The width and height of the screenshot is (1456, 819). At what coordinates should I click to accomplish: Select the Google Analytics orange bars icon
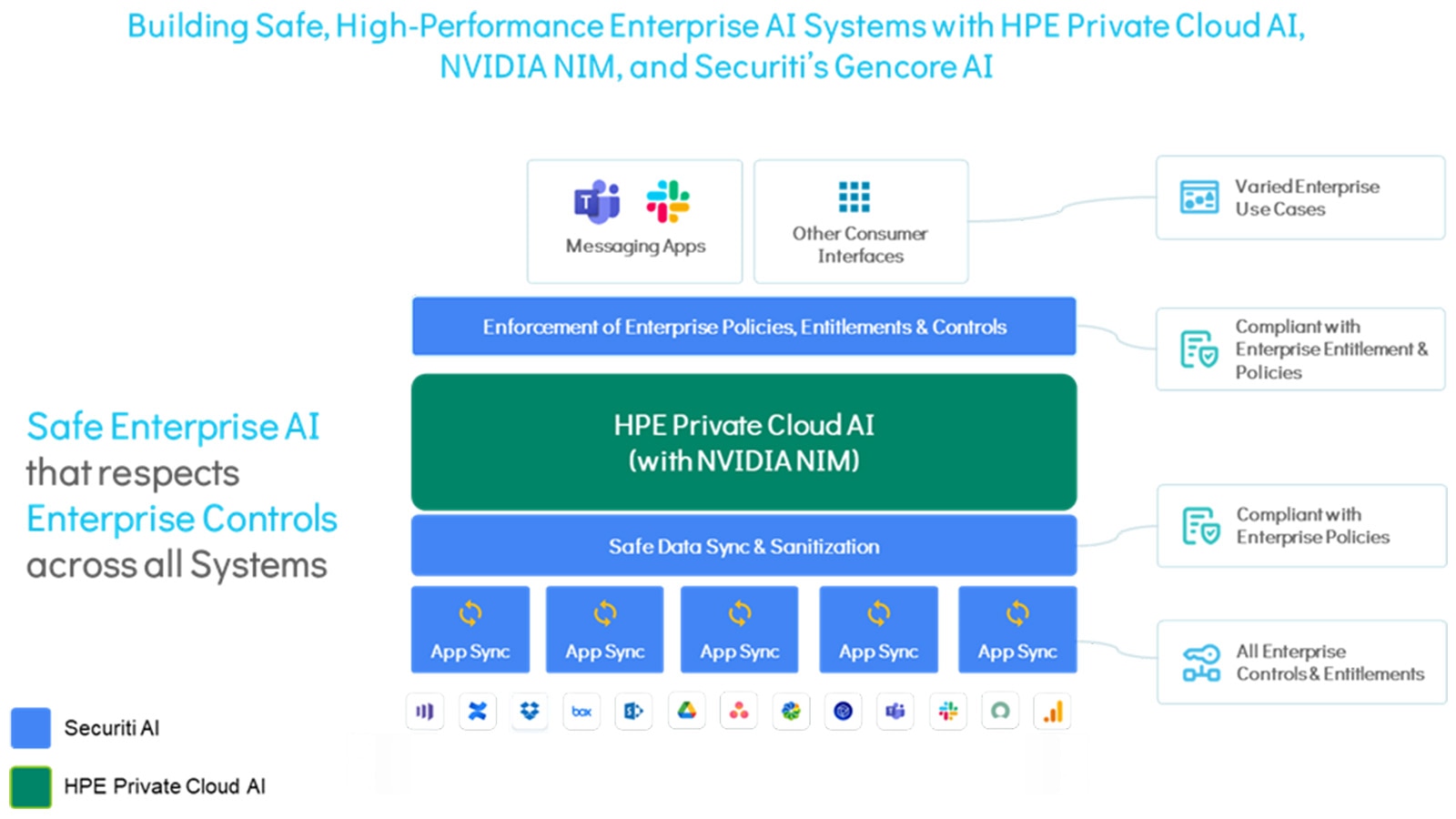pyautogui.click(x=1052, y=712)
